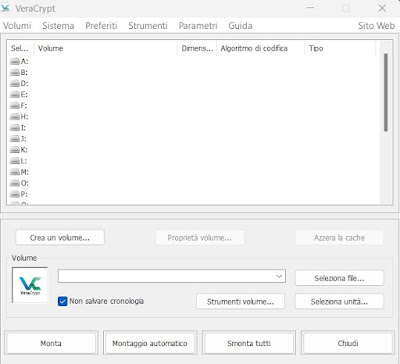Select drive H: icon in list
Viewport: 400px width, 364px height.
click(x=15, y=117)
